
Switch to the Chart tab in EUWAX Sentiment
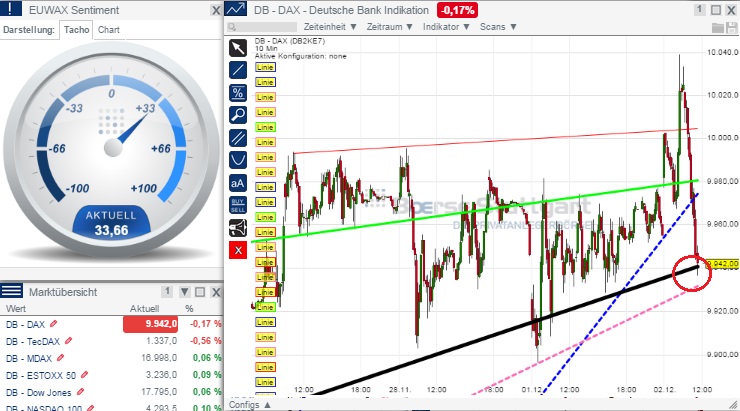tap(109, 30)
